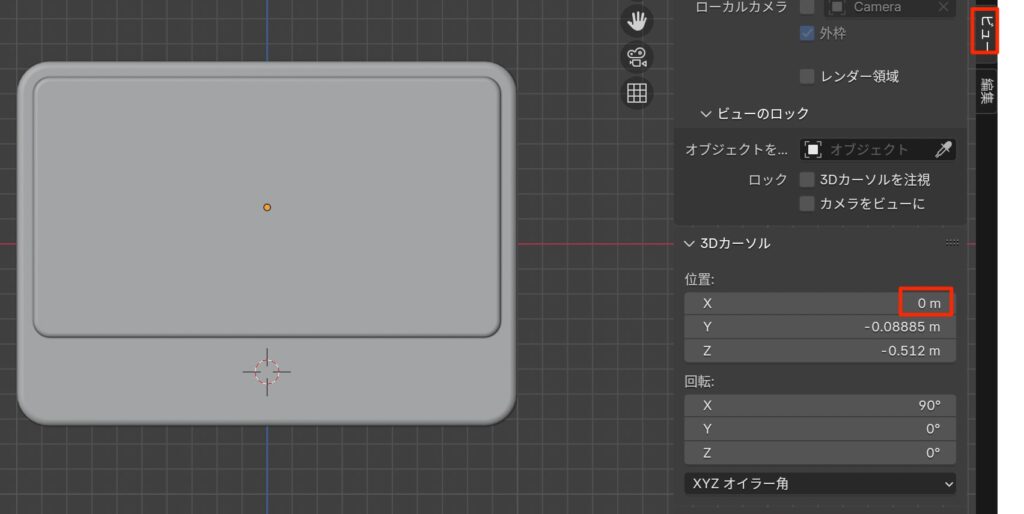Viewport: 1024px width, 514px height.
Task: Enable 3Dカーソルを注視 lock option
Action: [x=807, y=180]
